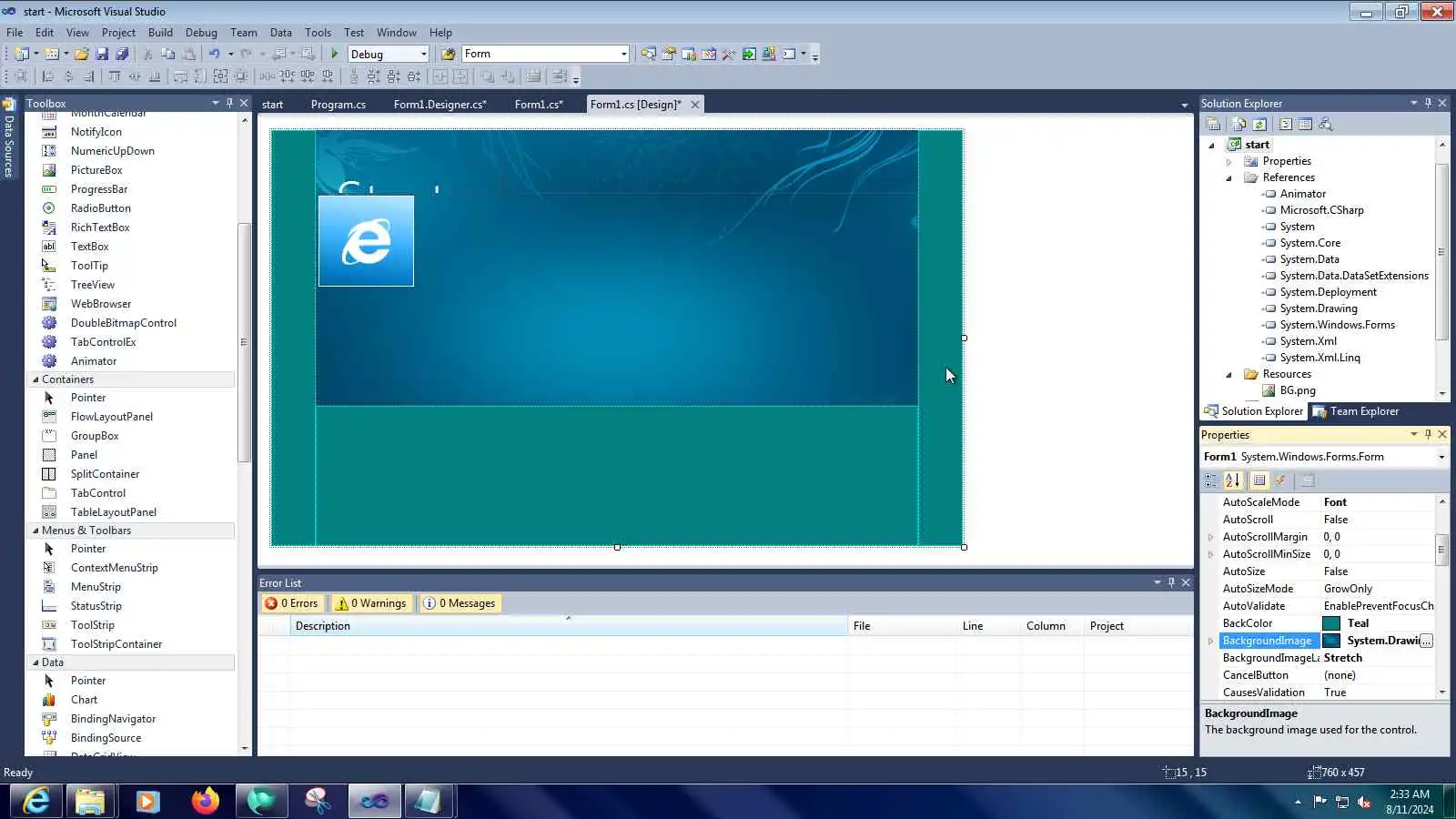Toggle auto-hide pin on Error List
The height and width of the screenshot is (819, 1456).
pos(1171,582)
